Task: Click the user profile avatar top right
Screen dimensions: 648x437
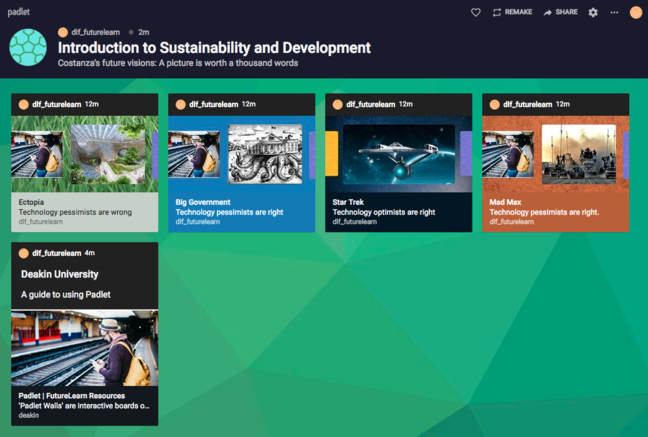Action: [x=635, y=12]
